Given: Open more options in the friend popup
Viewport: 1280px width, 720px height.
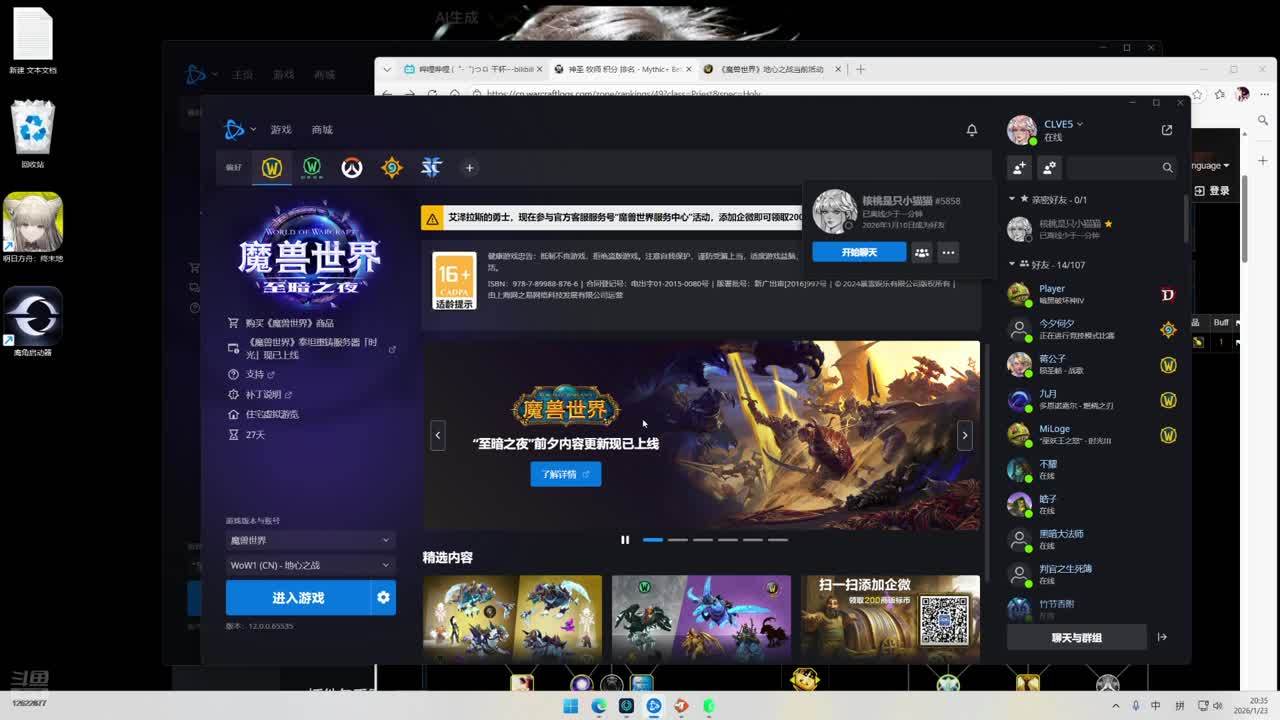Looking at the screenshot, I should pos(949,253).
